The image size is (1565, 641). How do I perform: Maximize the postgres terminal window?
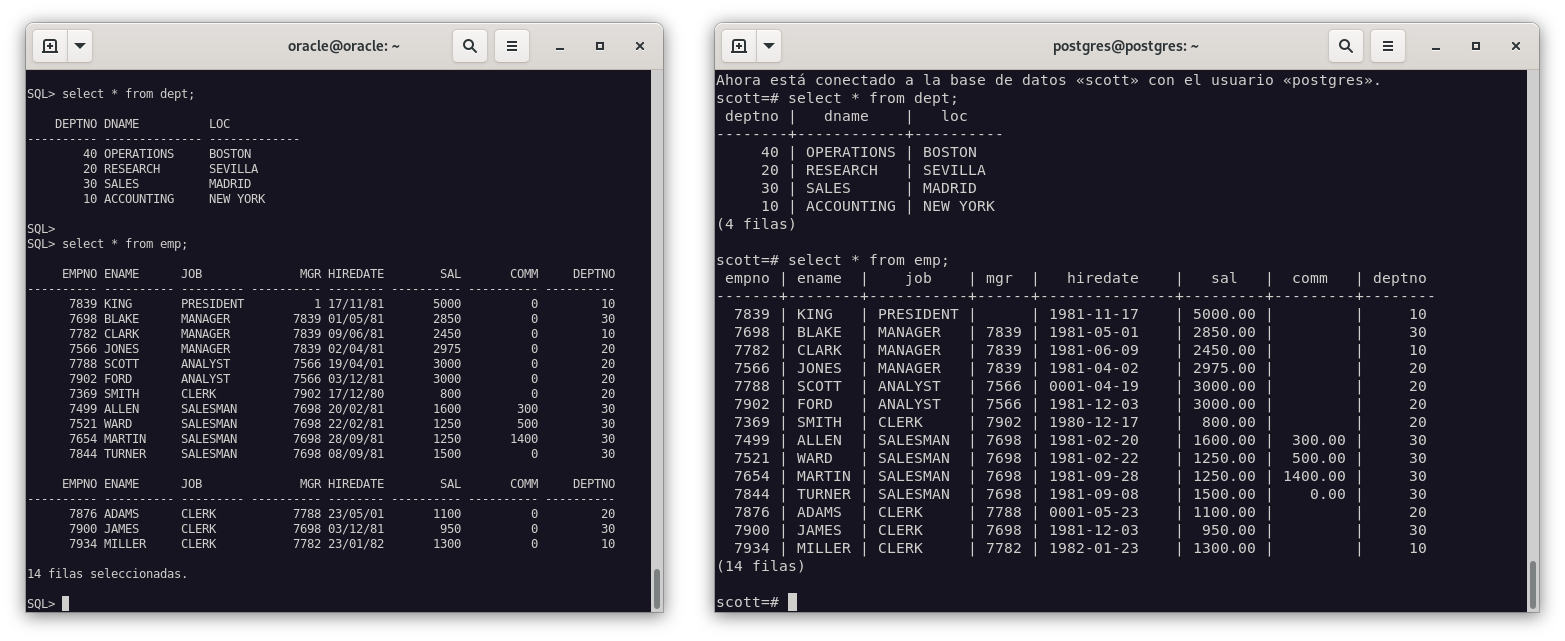[1476, 46]
